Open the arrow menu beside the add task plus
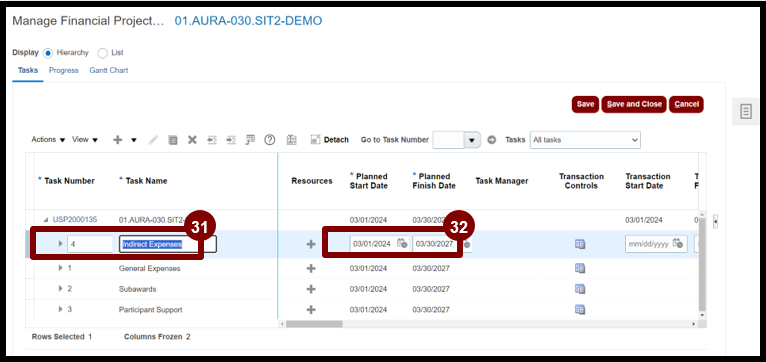 [133, 140]
